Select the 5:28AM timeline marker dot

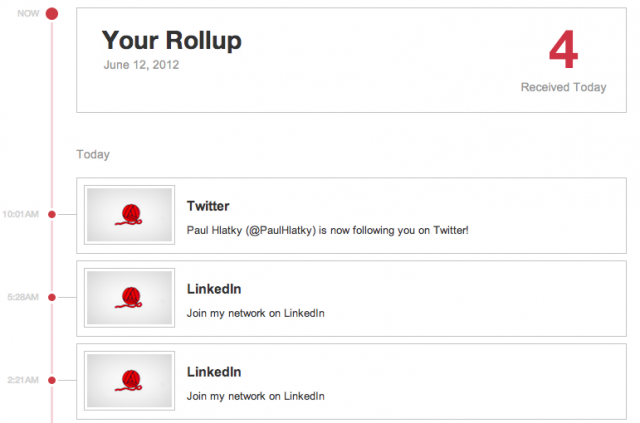pos(52,297)
